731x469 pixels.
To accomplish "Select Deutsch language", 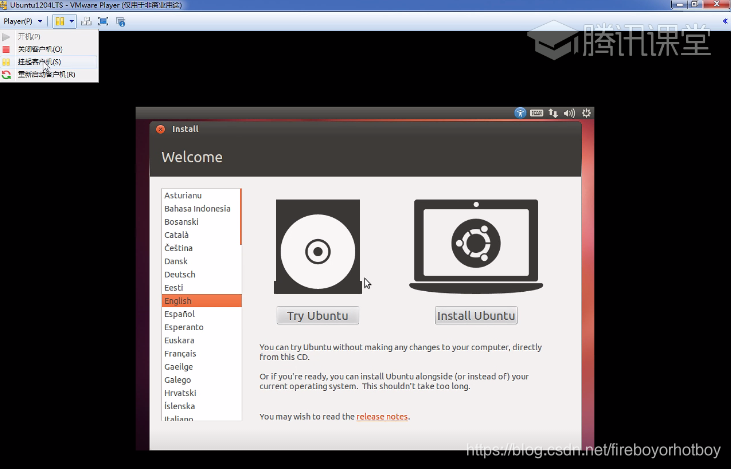I will [200, 274].
